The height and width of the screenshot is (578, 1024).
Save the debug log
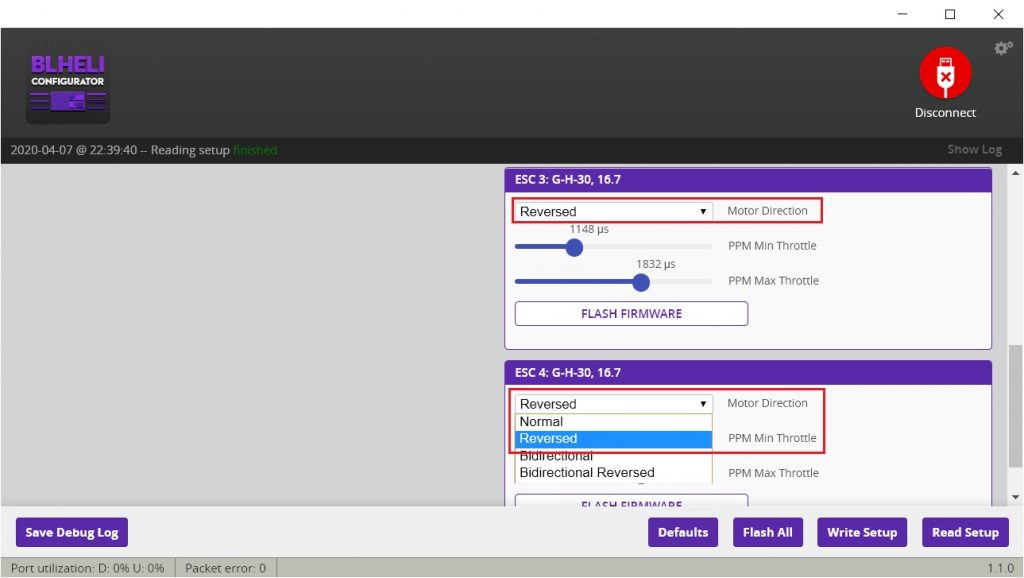(72, 532)
